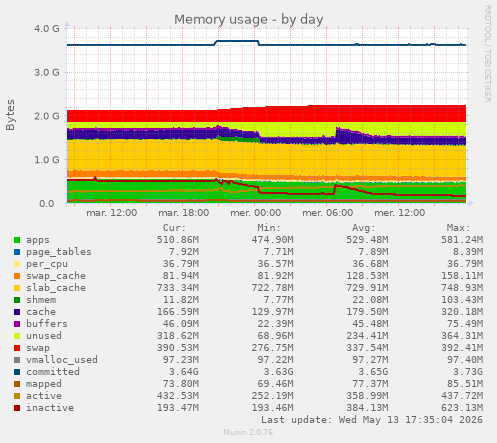Click the 'vmalloc_used' legend label
This screenshot has width=497, height=443.
(62, 360)
